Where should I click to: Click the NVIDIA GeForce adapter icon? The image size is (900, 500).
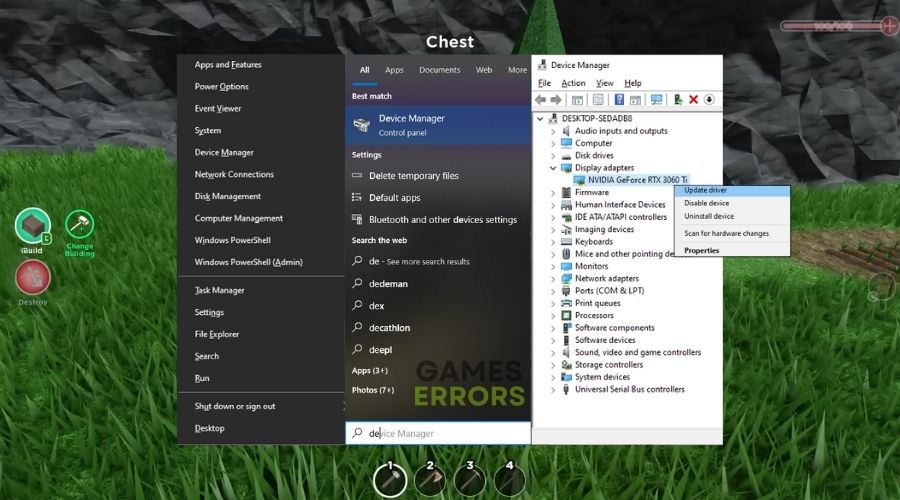(x=579, y=180)
